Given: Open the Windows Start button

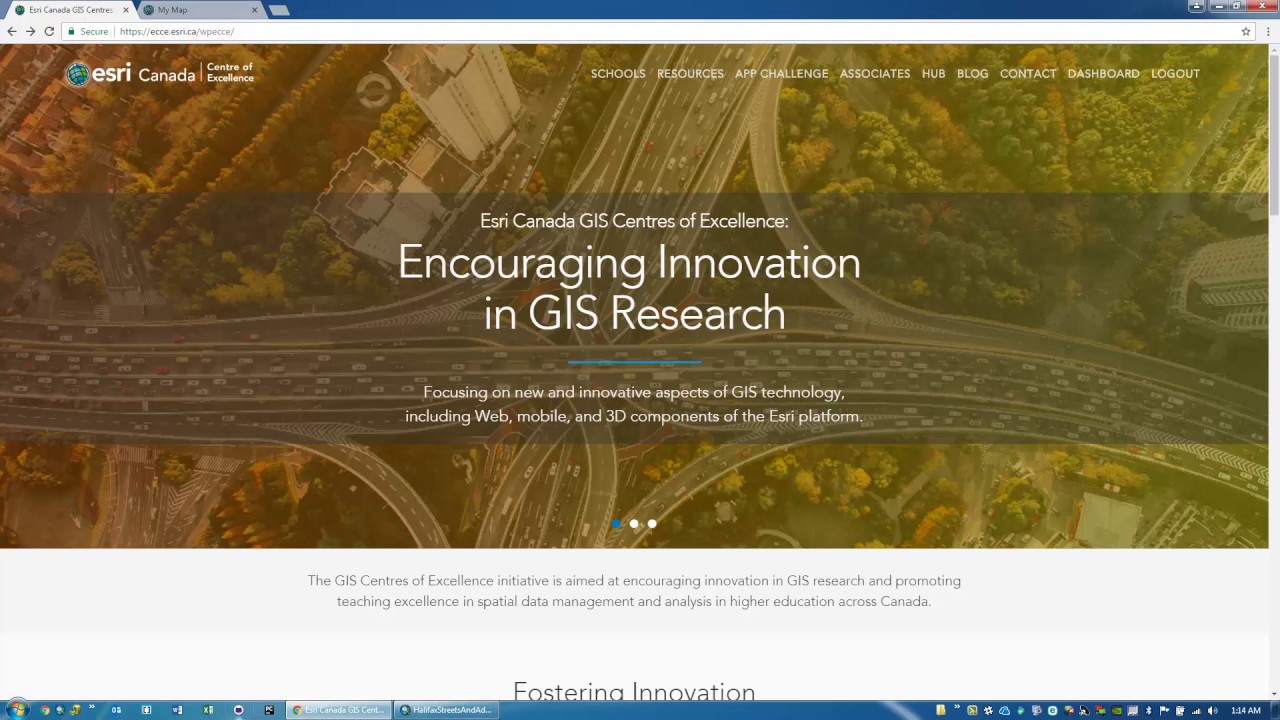Looking at the screenshot, I should (x=17, y=710).
